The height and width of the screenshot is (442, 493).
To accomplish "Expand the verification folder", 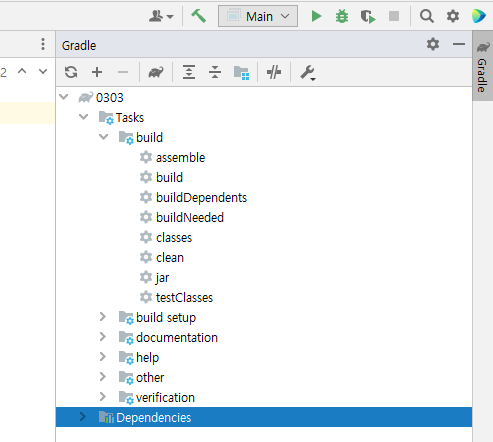I will (x=103, y=397).
